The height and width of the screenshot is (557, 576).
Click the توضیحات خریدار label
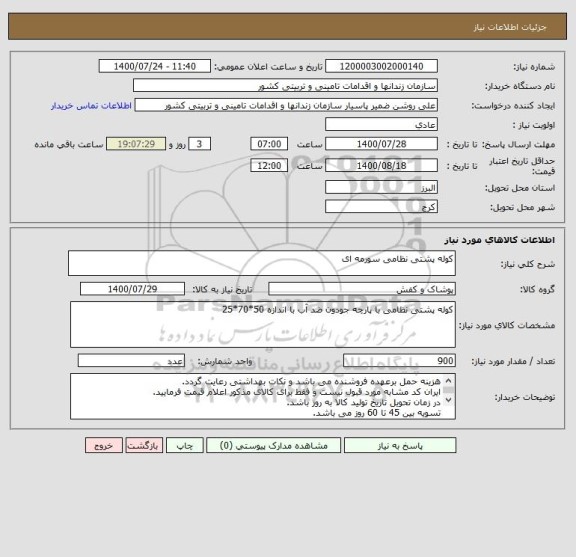pos(525,397)
